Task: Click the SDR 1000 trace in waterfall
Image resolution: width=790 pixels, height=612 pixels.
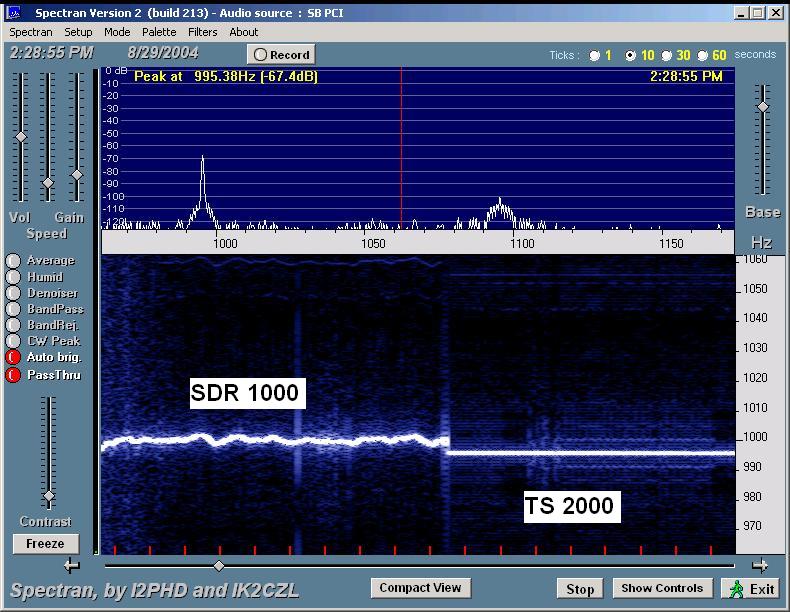Action: pos(275,440)
